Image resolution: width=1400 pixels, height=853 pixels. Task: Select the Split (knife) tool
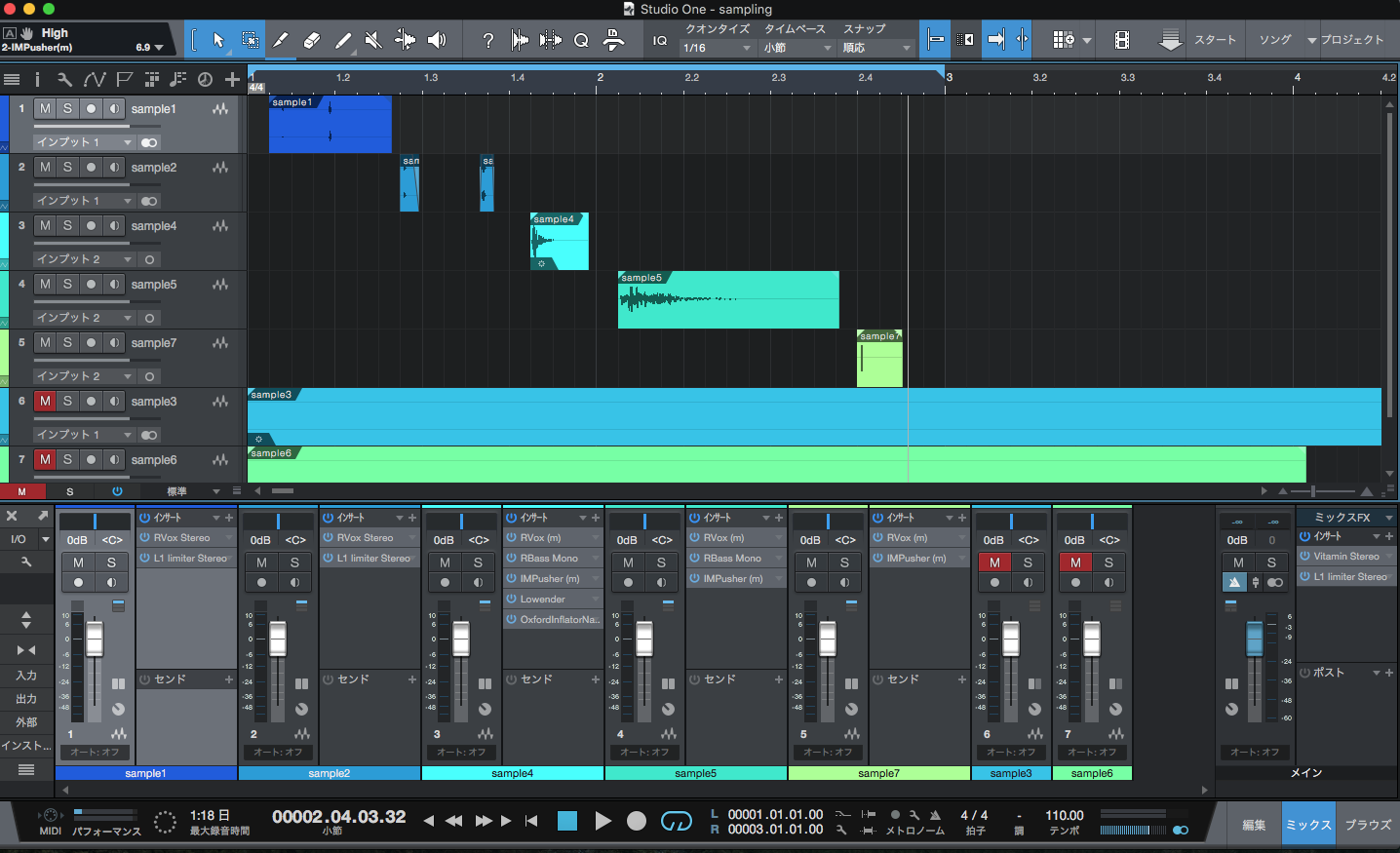click(x=281, y=40)
